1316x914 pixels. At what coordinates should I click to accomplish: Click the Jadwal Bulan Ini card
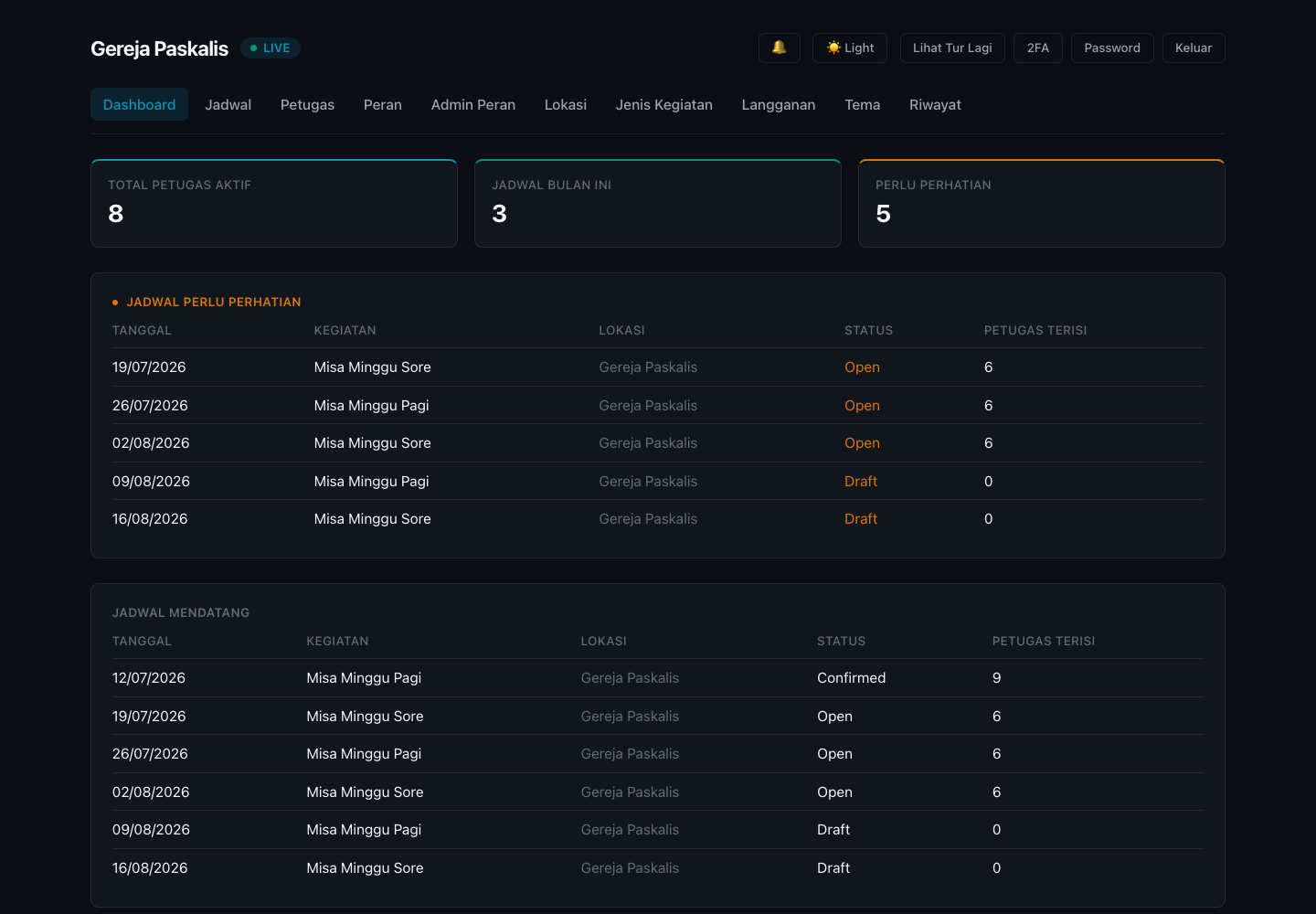coord(658,203)
